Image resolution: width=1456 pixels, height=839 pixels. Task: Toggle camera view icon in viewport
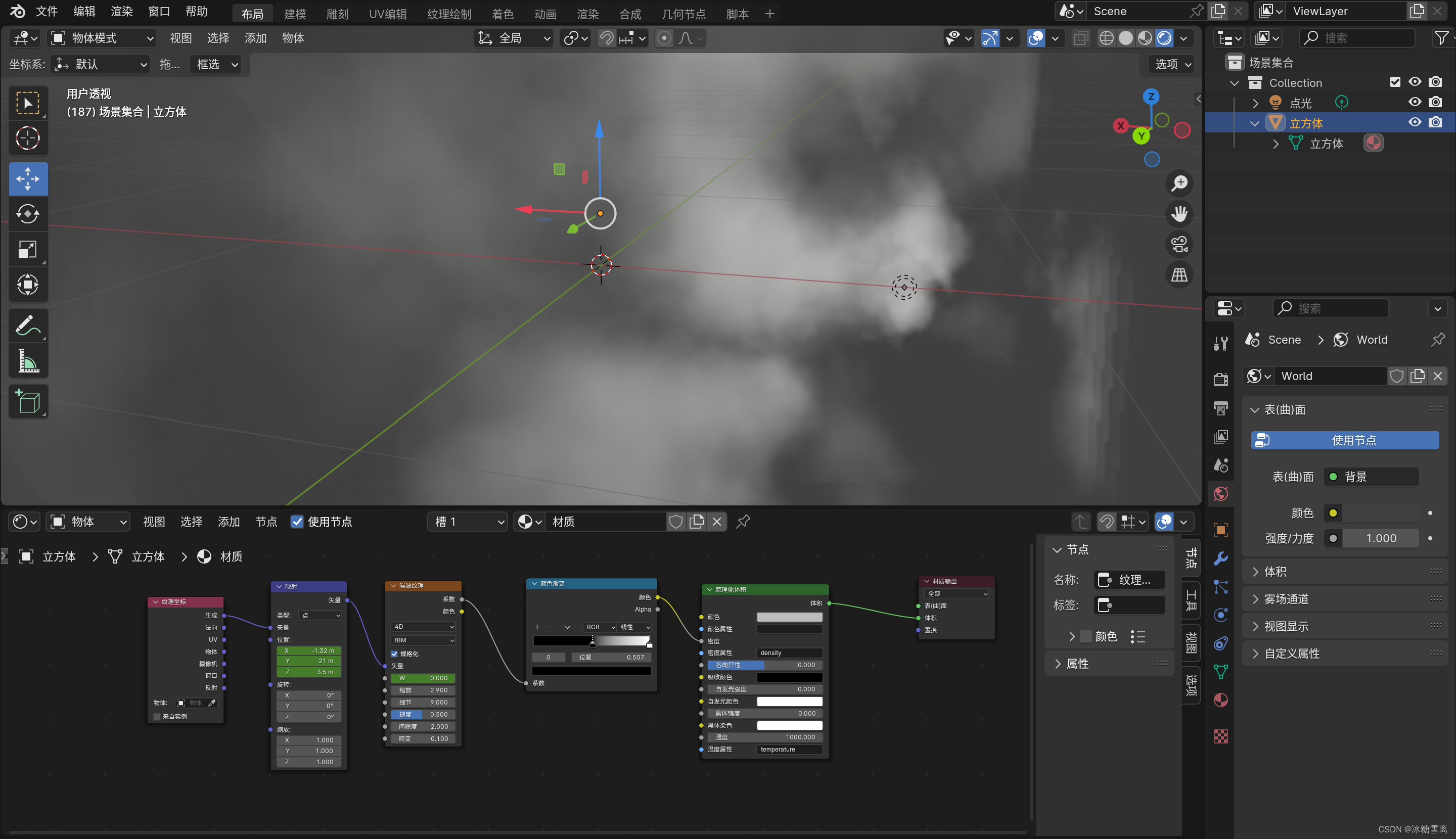click(x=1179, y=244)
